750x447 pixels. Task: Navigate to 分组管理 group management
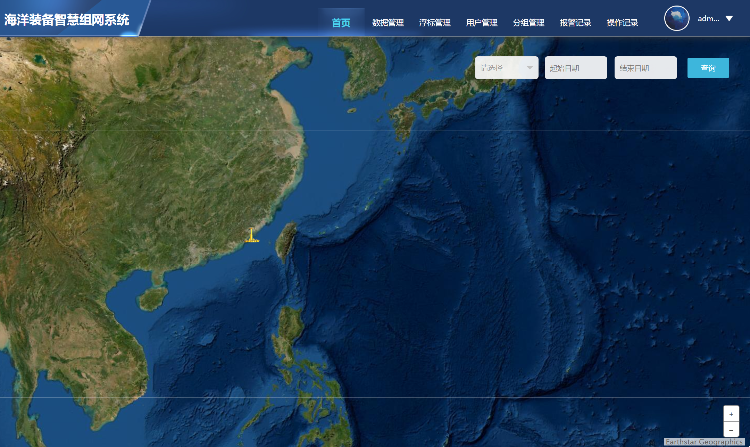click(528, 22)
